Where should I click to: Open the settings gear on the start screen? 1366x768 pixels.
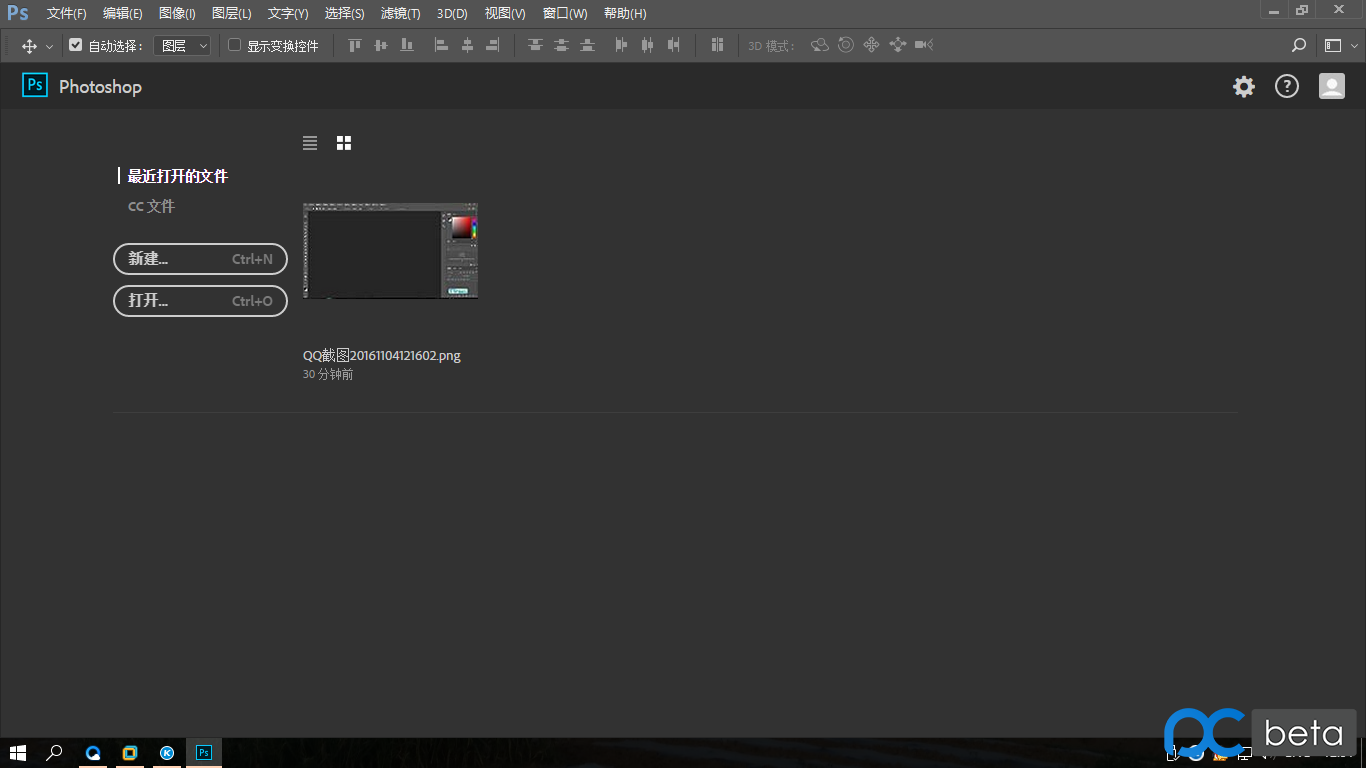tap(1243, 86)
